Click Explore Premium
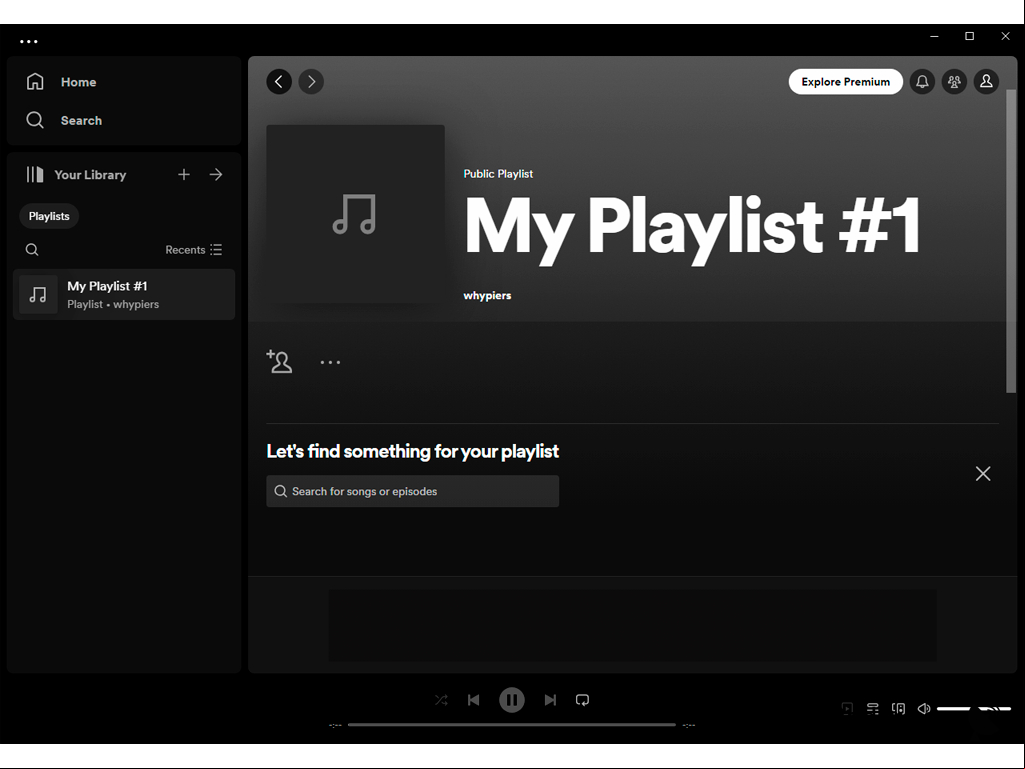 pos(845,82)
